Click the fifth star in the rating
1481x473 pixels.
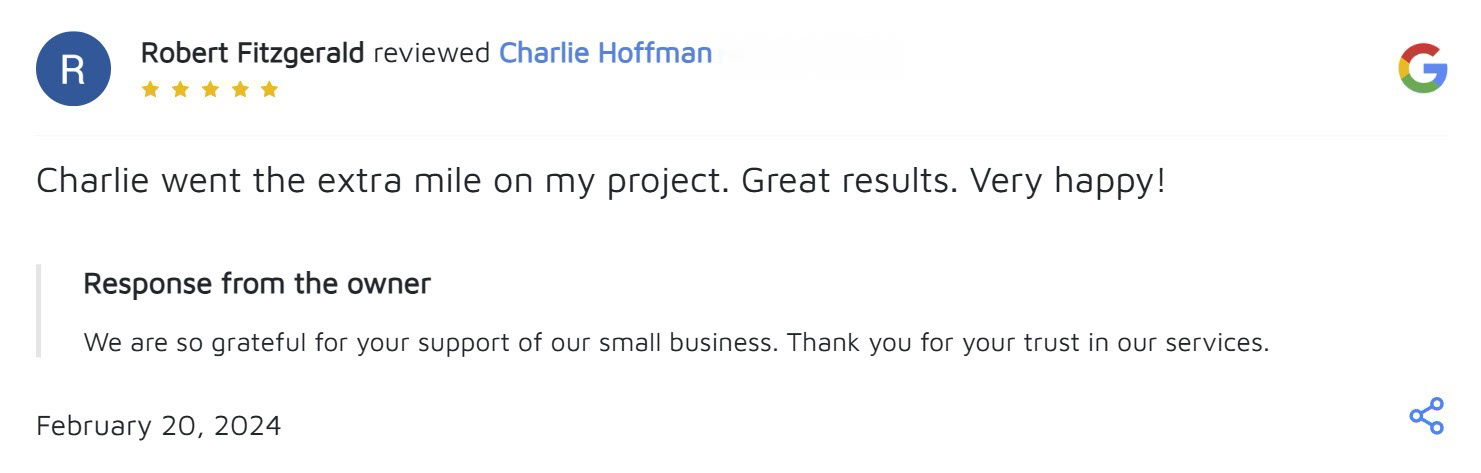269,89
